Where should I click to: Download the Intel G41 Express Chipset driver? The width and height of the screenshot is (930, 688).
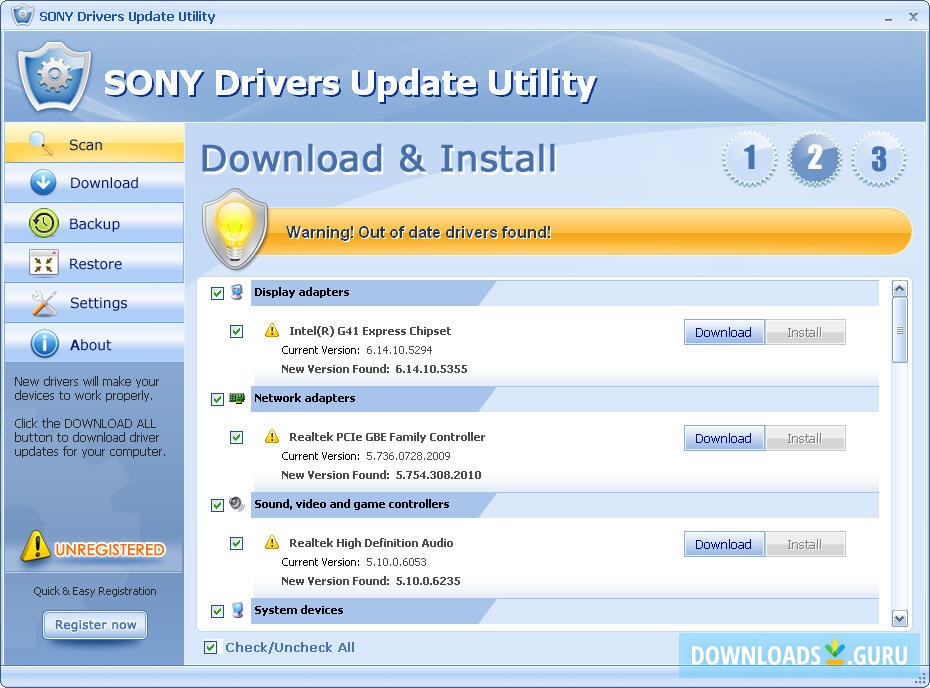point(724,332)
